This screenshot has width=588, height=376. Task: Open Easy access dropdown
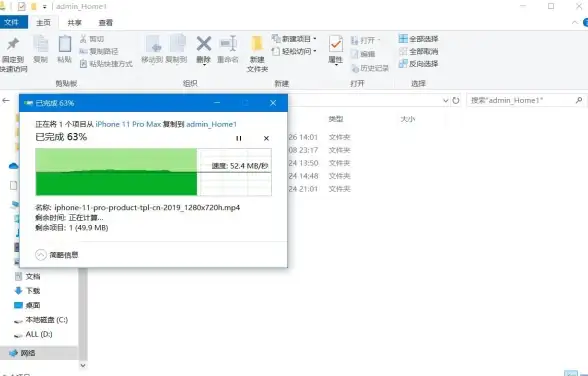(x=294, y=51)
